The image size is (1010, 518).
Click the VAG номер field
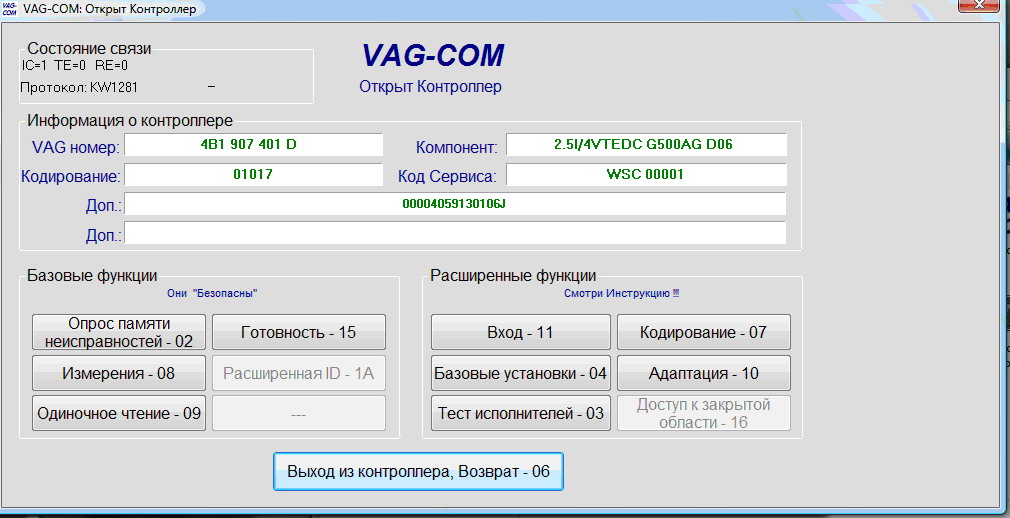tap(253, 145)
